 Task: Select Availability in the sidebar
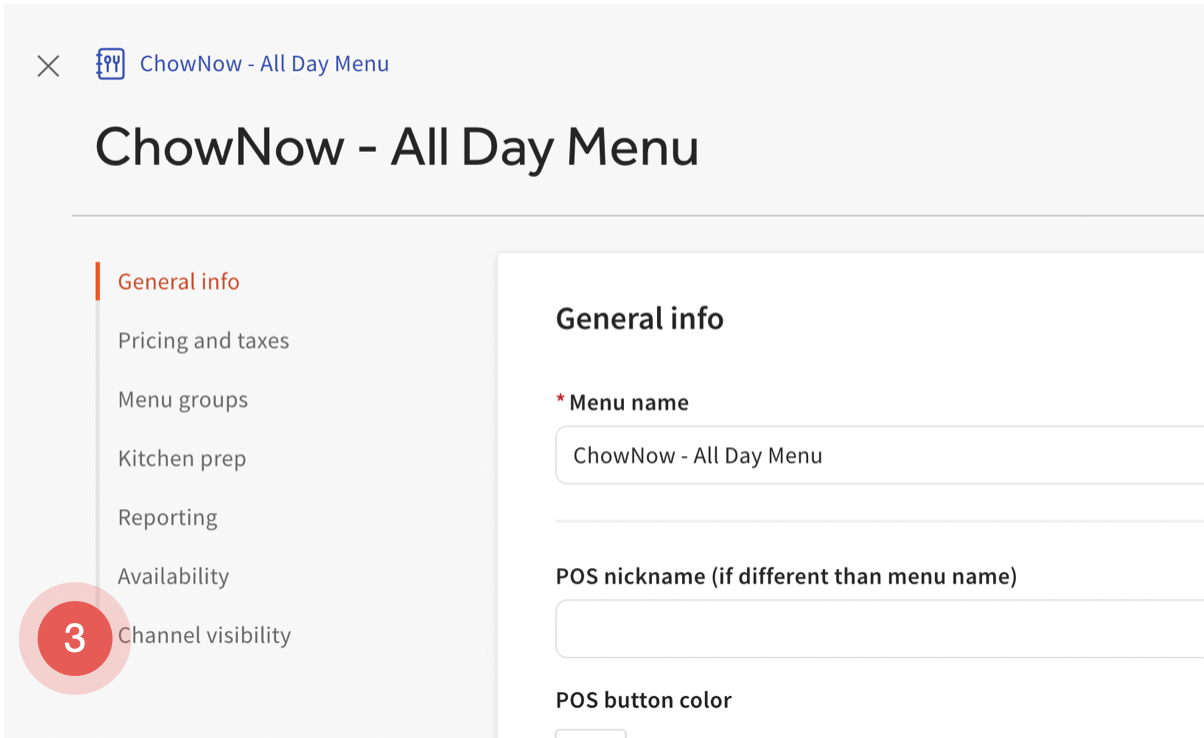point(173,576)
